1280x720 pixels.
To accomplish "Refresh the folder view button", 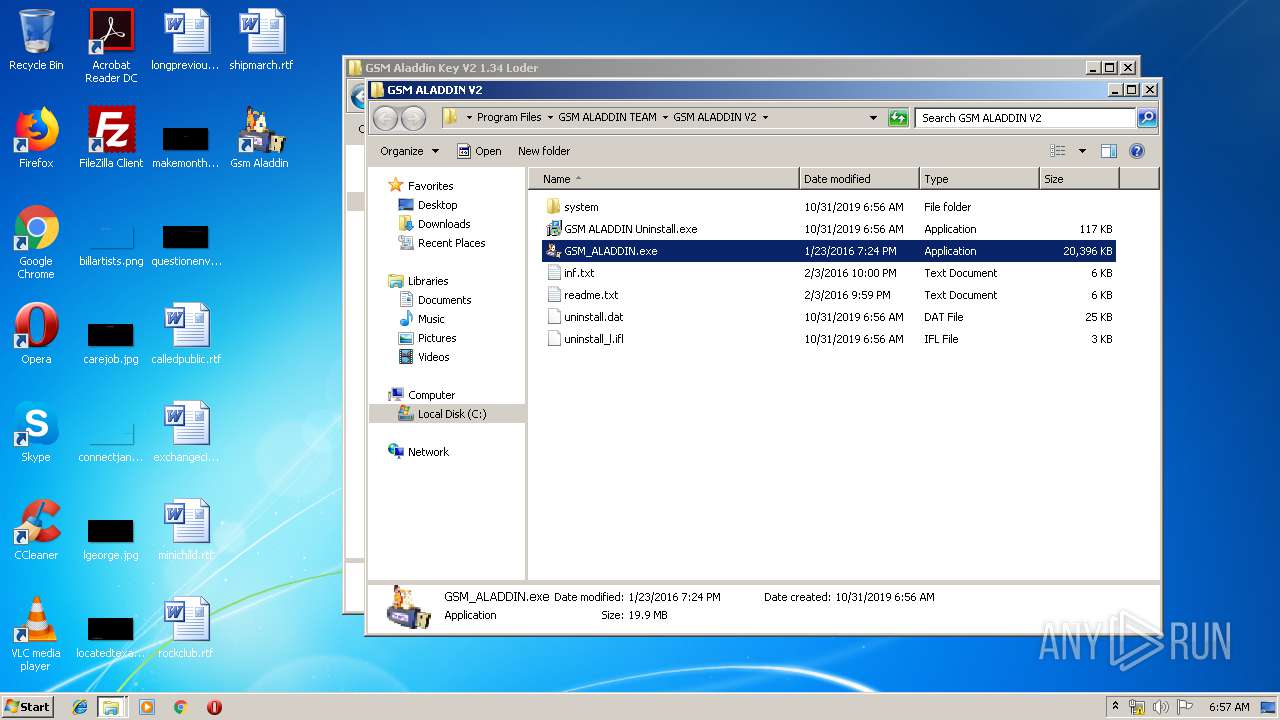I will [x=898, y=117].
